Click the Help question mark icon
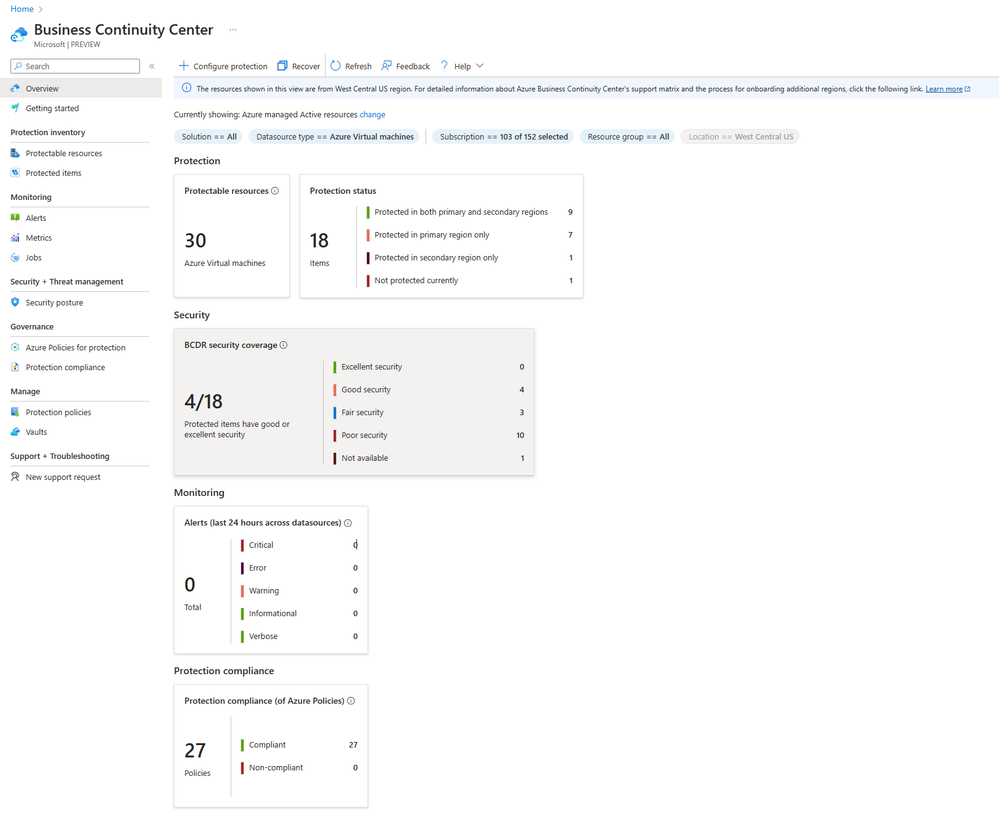 (x=444, y=66)
